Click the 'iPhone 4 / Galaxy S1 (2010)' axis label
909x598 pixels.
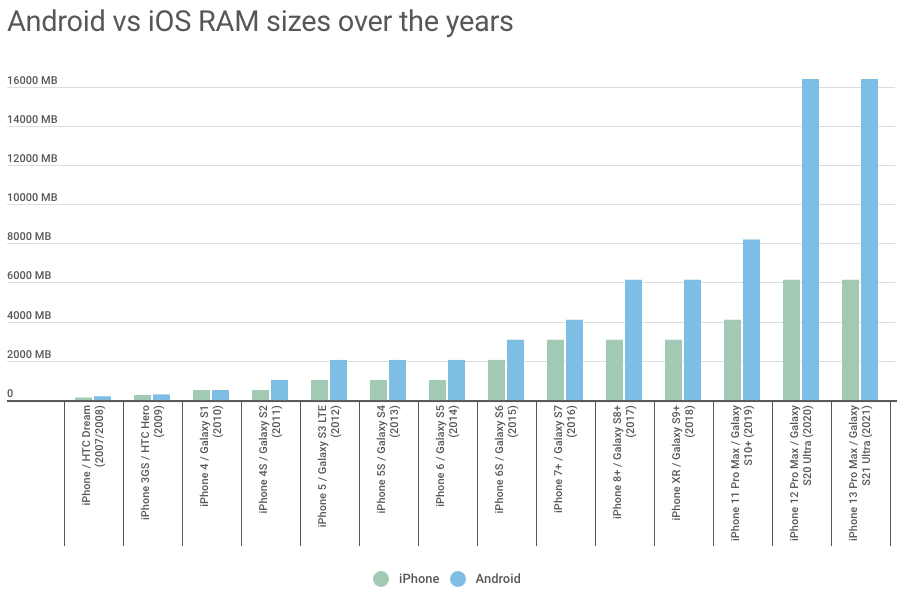pyautogui.click(x=211, y=455)
